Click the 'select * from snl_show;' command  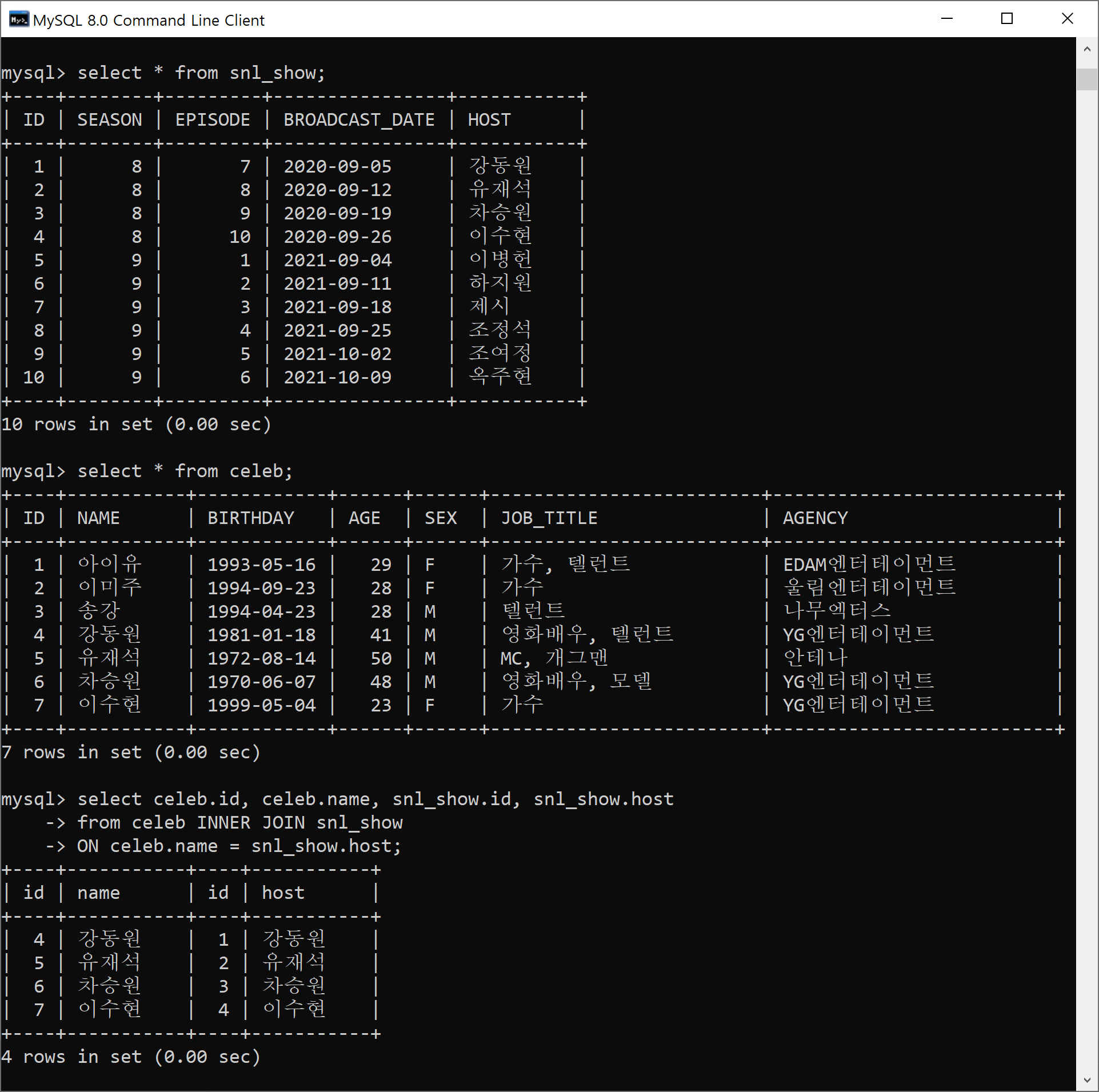pyautogui.click(x=201, y=73)
